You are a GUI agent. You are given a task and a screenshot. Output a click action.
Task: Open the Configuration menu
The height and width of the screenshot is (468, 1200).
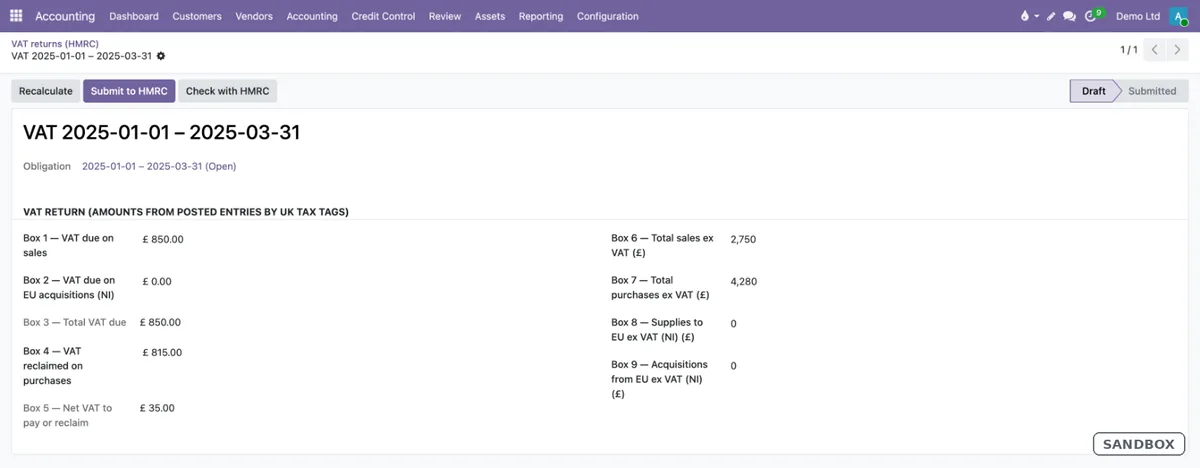(x=608, y=16)
